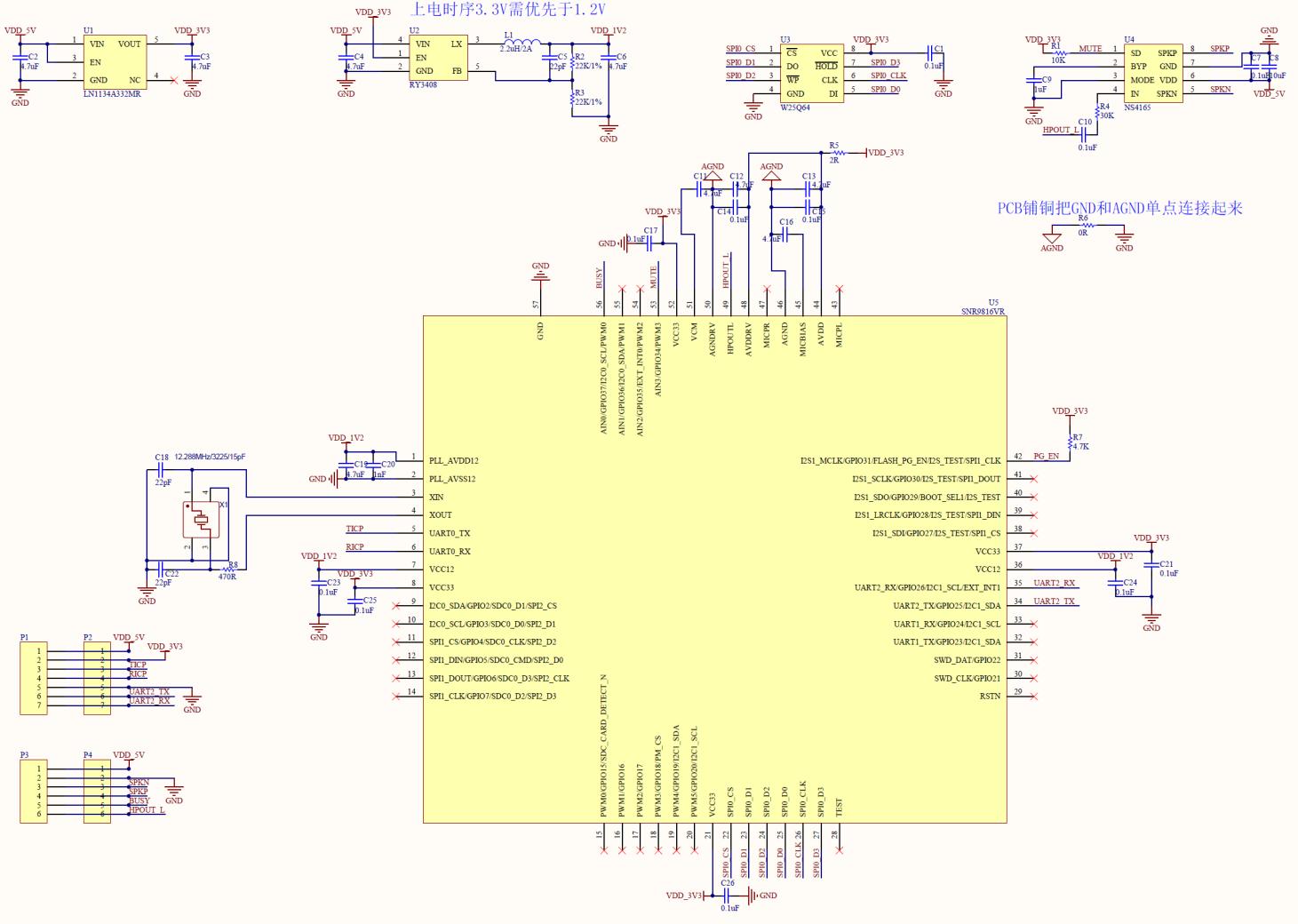The height and width of the screenshot is (924, 1298).
Task: Select the LN1134A332MR regulator U1
Action: pos(115,62)
